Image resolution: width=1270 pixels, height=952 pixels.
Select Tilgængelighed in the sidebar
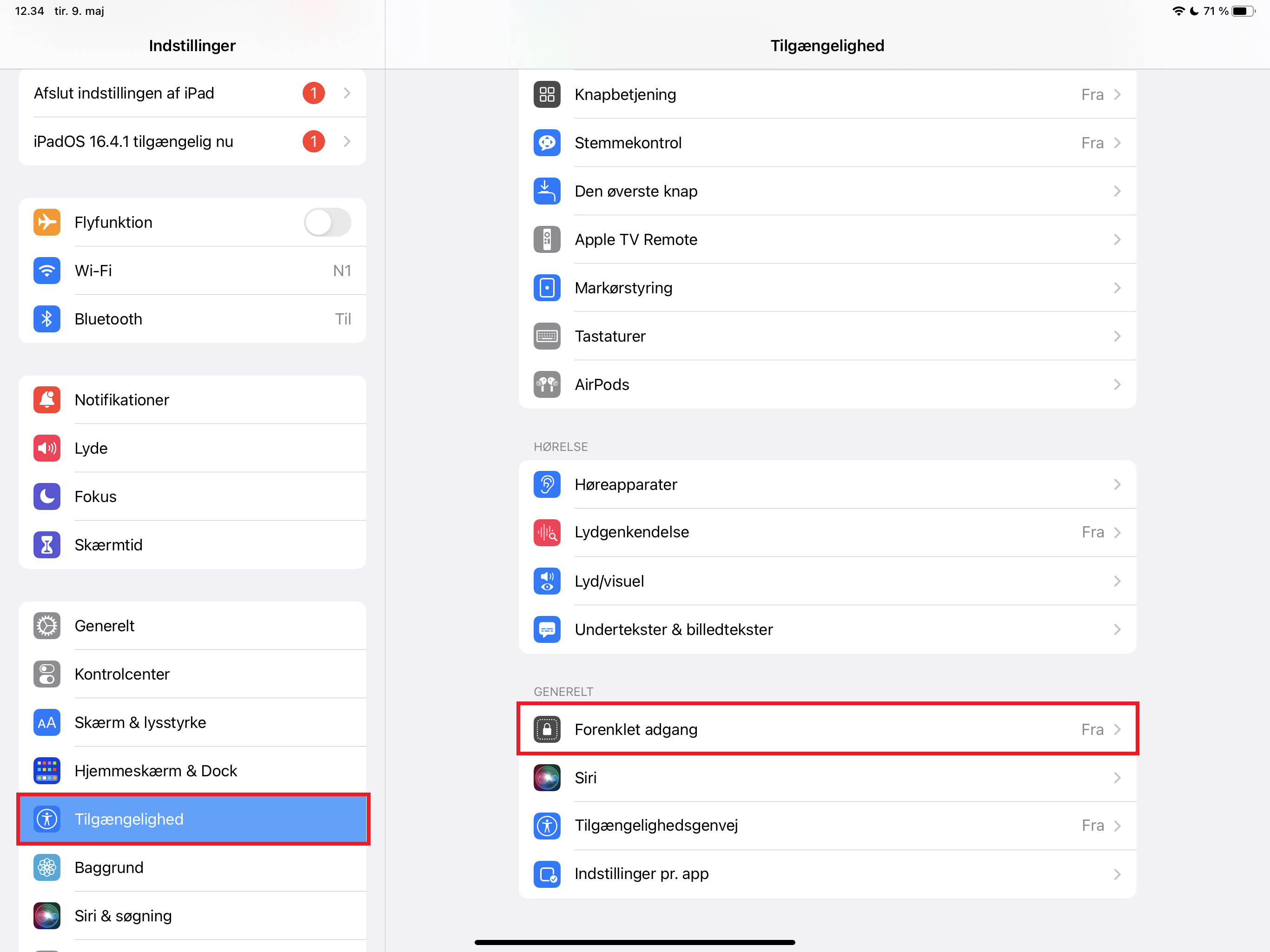(x=192, y=819)
